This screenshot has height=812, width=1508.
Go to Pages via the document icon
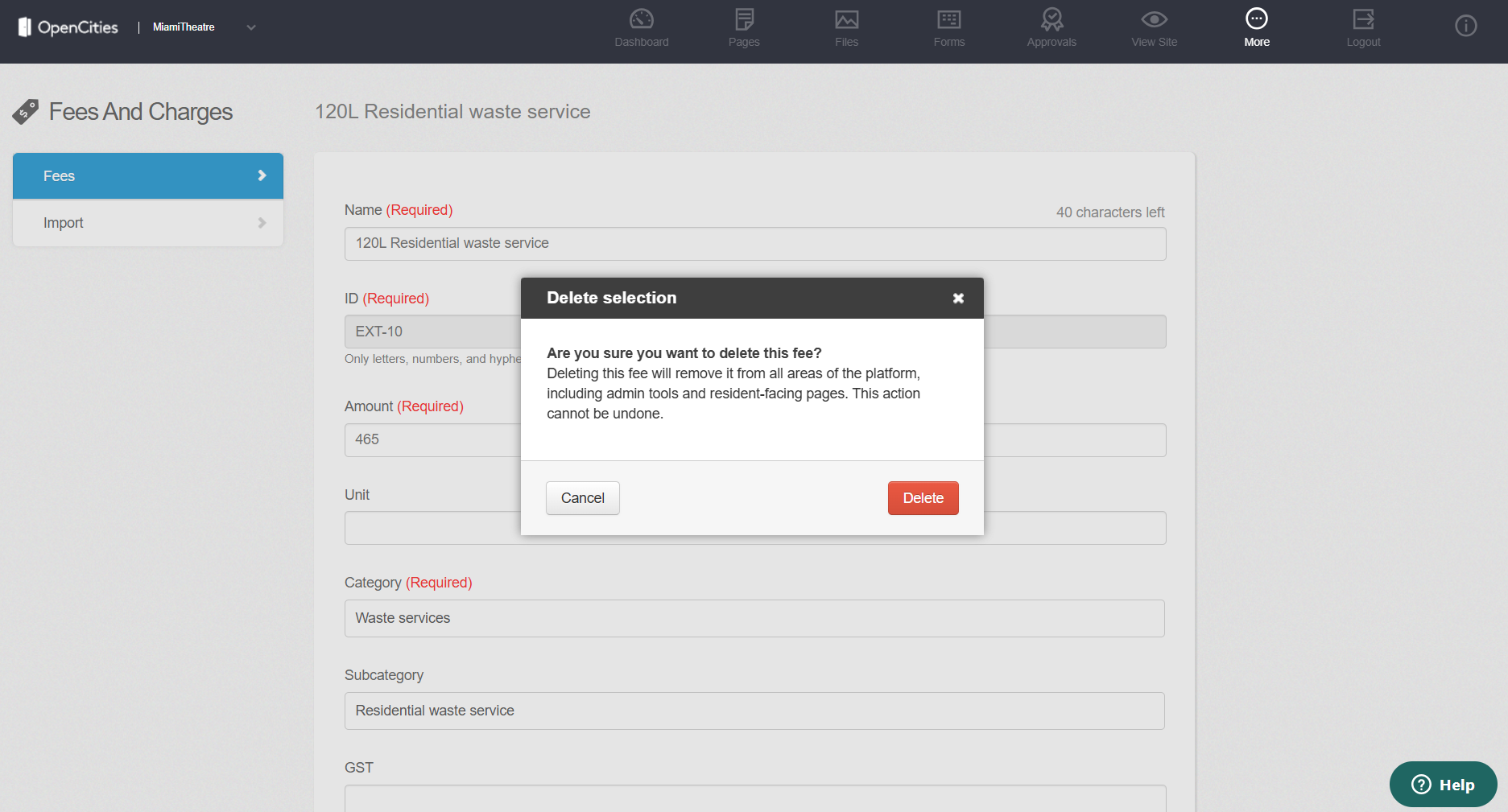pyautogui.click(x=744, y=19)
